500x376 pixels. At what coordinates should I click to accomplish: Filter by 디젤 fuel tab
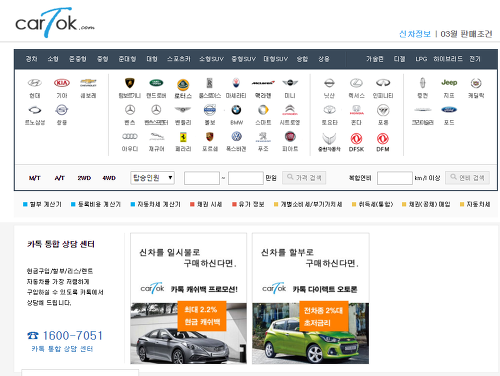(x=399, y=59)
